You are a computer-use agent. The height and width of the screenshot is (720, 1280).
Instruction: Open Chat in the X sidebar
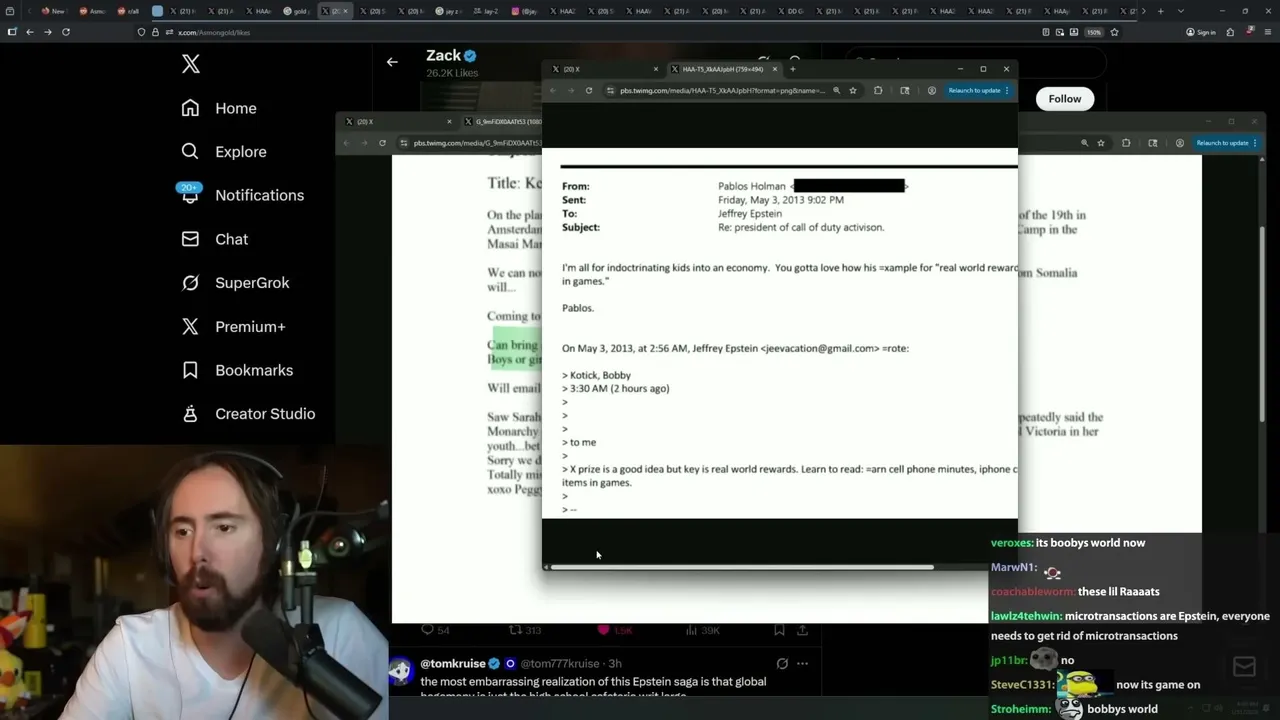click(x=214, y=239)
